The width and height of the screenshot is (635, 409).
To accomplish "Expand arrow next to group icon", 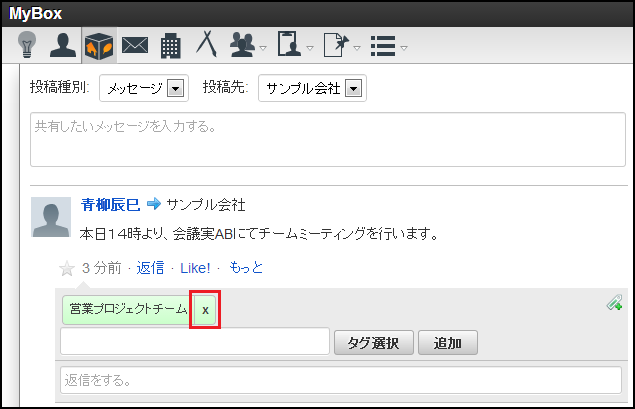I will point(263,48).
